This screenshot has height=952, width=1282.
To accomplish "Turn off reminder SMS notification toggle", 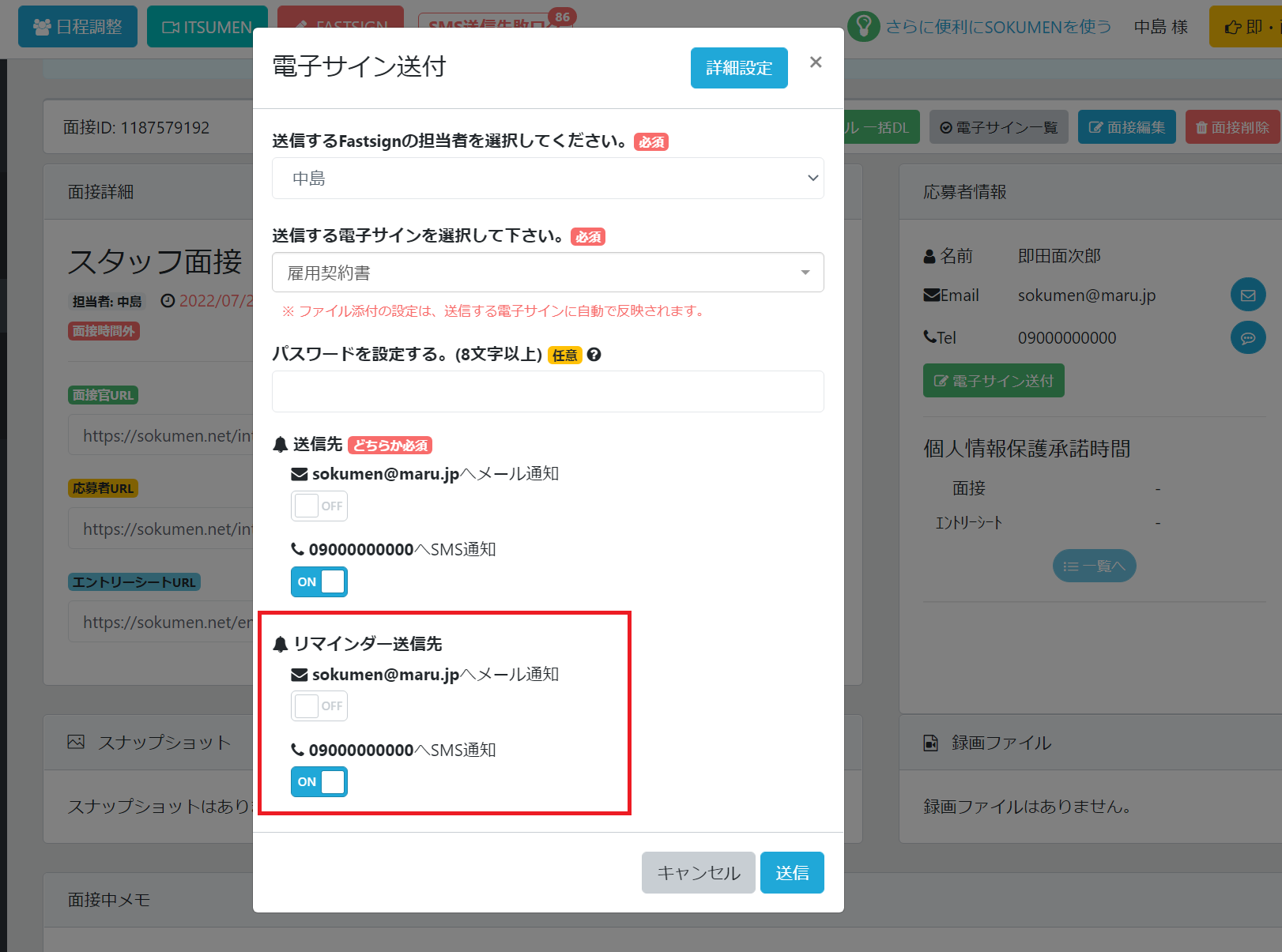I will (x=319, y=782).
